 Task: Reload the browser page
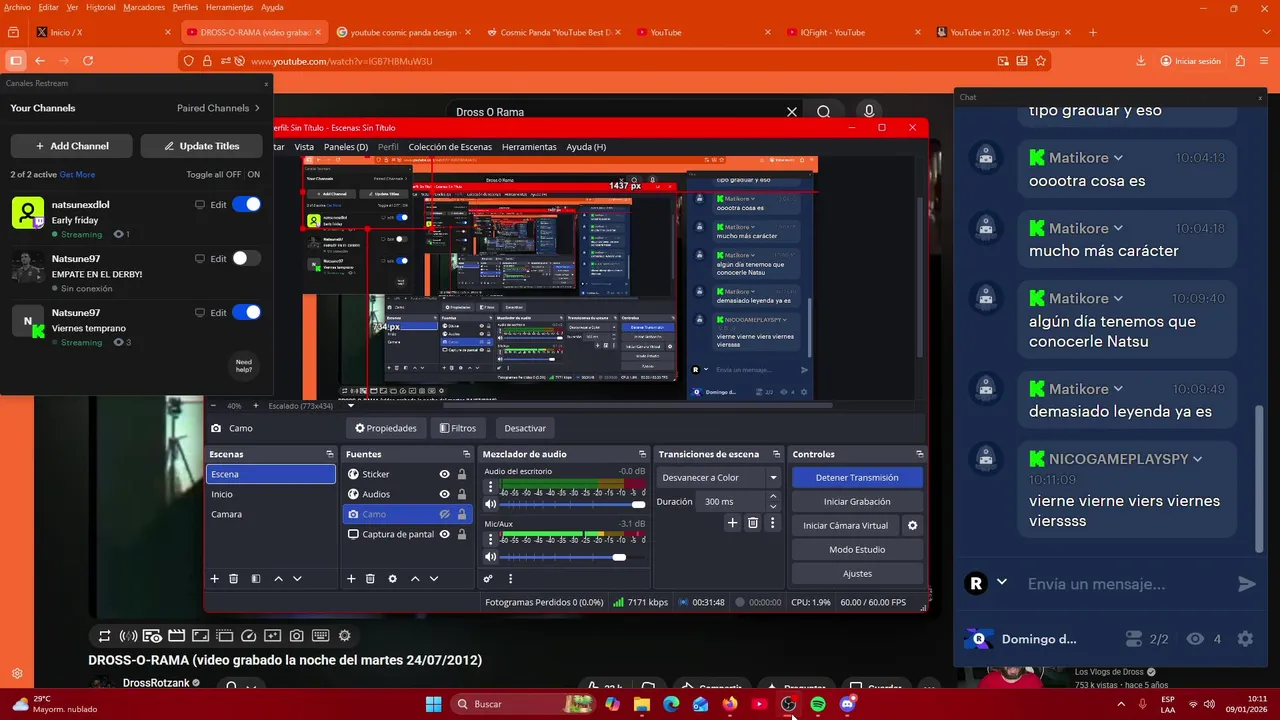point(88,61)
